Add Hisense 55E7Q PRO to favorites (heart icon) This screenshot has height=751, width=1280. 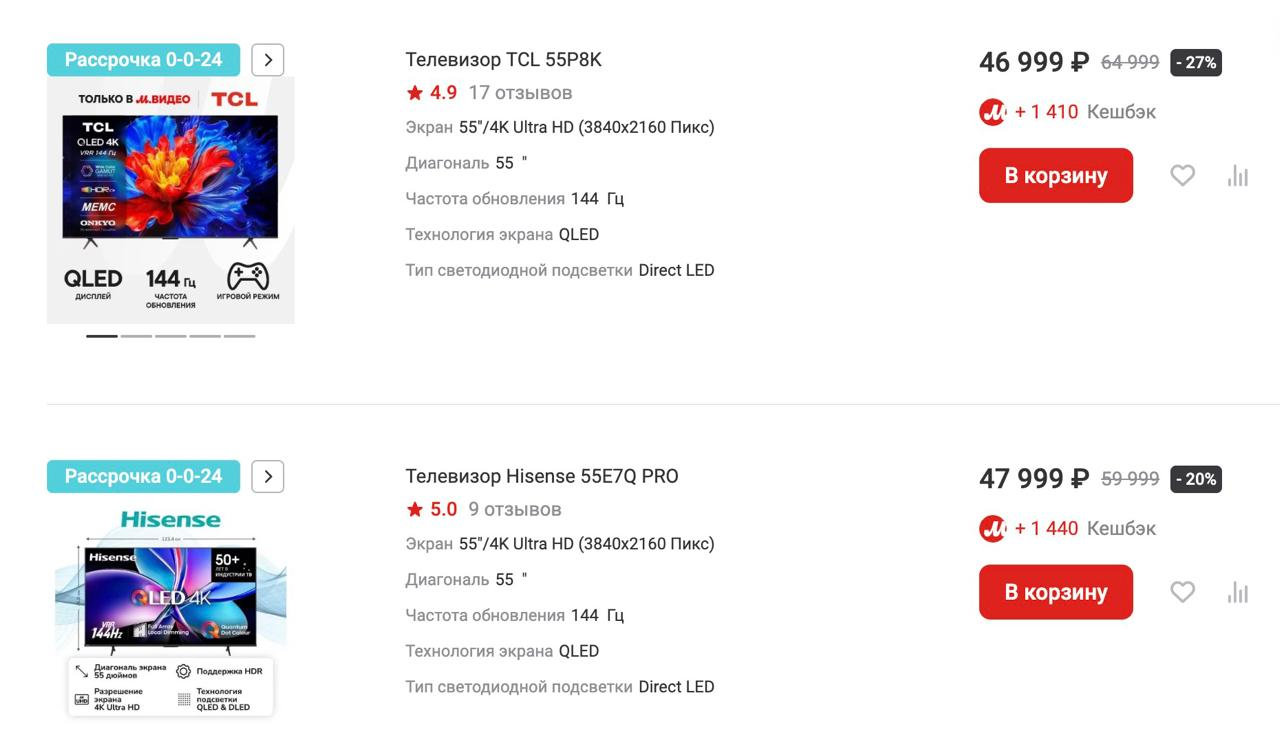click(x=1182, y=592)
